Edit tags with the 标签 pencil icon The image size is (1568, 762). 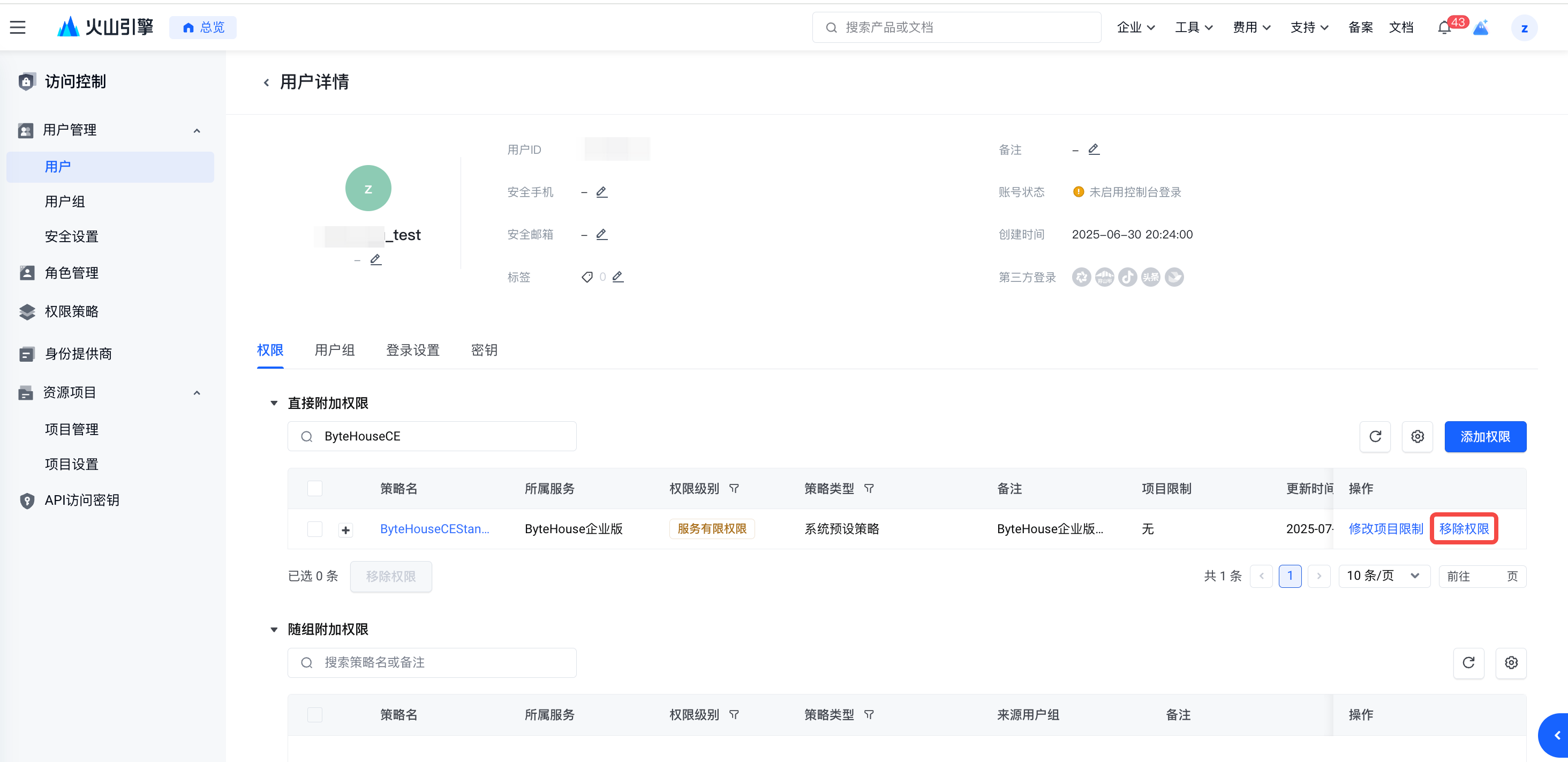coord(617,277)
